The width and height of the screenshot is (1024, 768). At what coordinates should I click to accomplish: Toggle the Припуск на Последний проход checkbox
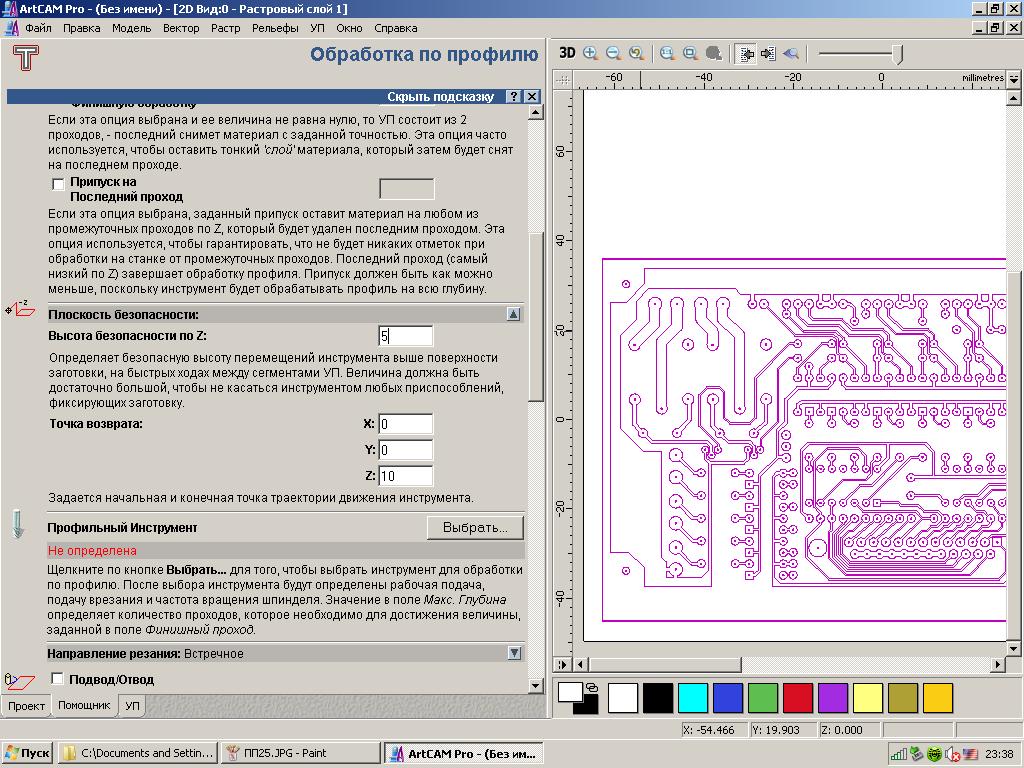coord(58,184)
